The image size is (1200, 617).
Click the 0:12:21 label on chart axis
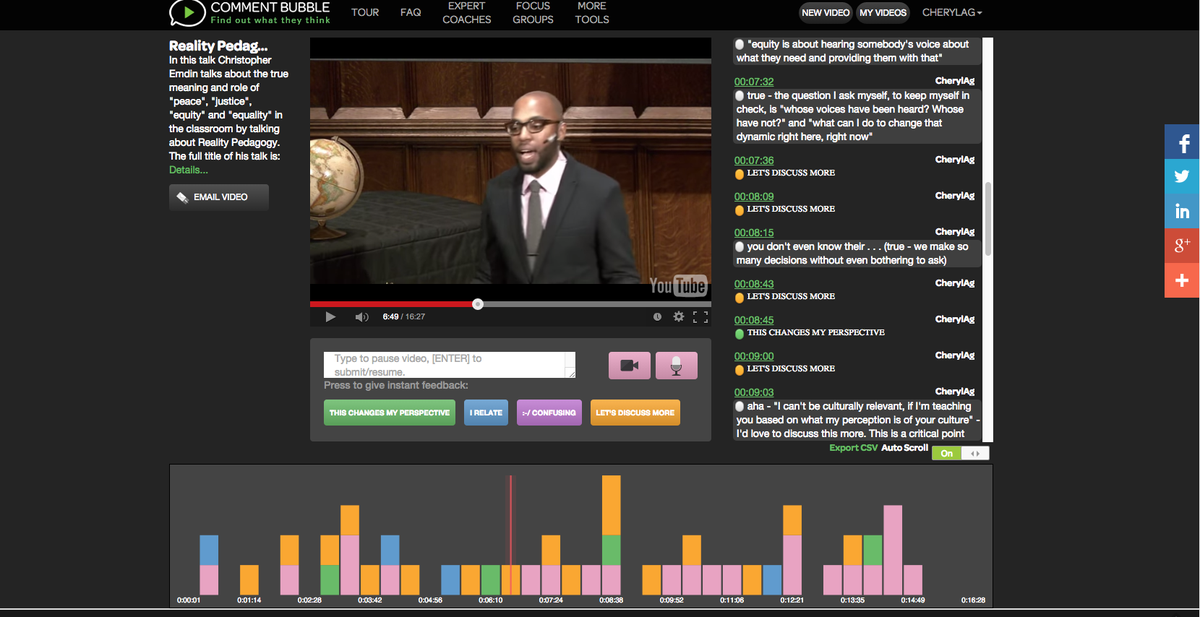point(792,600)
